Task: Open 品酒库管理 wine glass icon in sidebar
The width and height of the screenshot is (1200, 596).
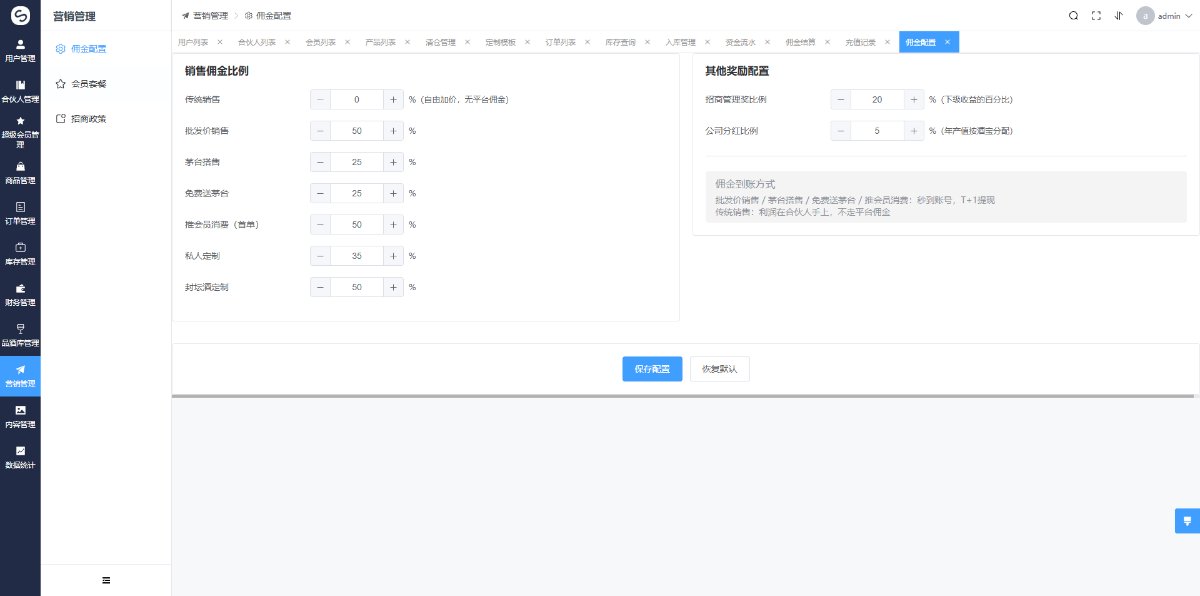Action: point(20,328)
